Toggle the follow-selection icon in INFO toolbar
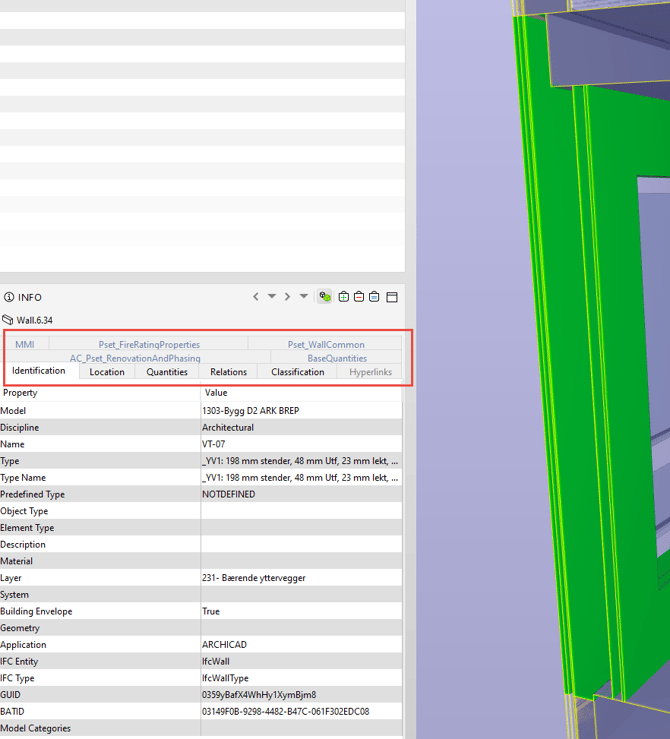The image size is (670, 739). (x=325, y=296)
